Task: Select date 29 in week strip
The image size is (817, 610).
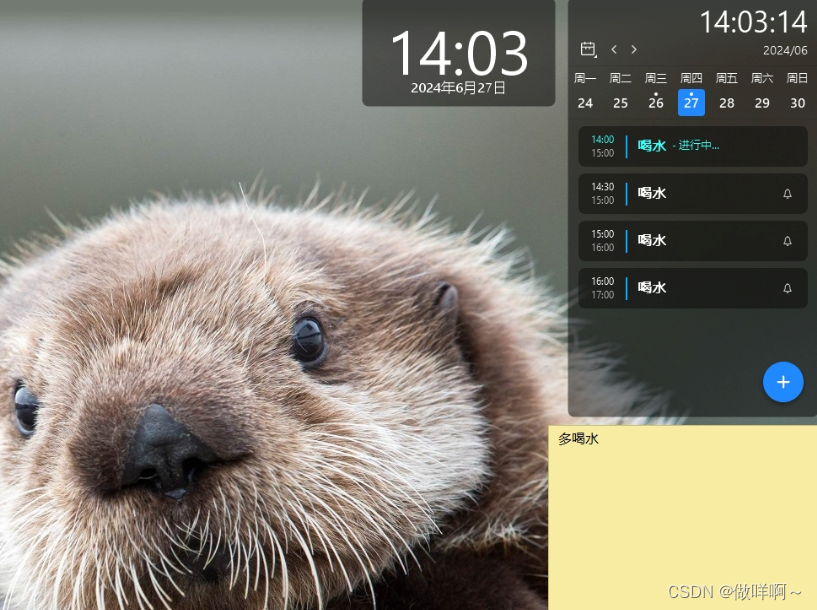Action: pyautogui.click(x=762, y=103)
